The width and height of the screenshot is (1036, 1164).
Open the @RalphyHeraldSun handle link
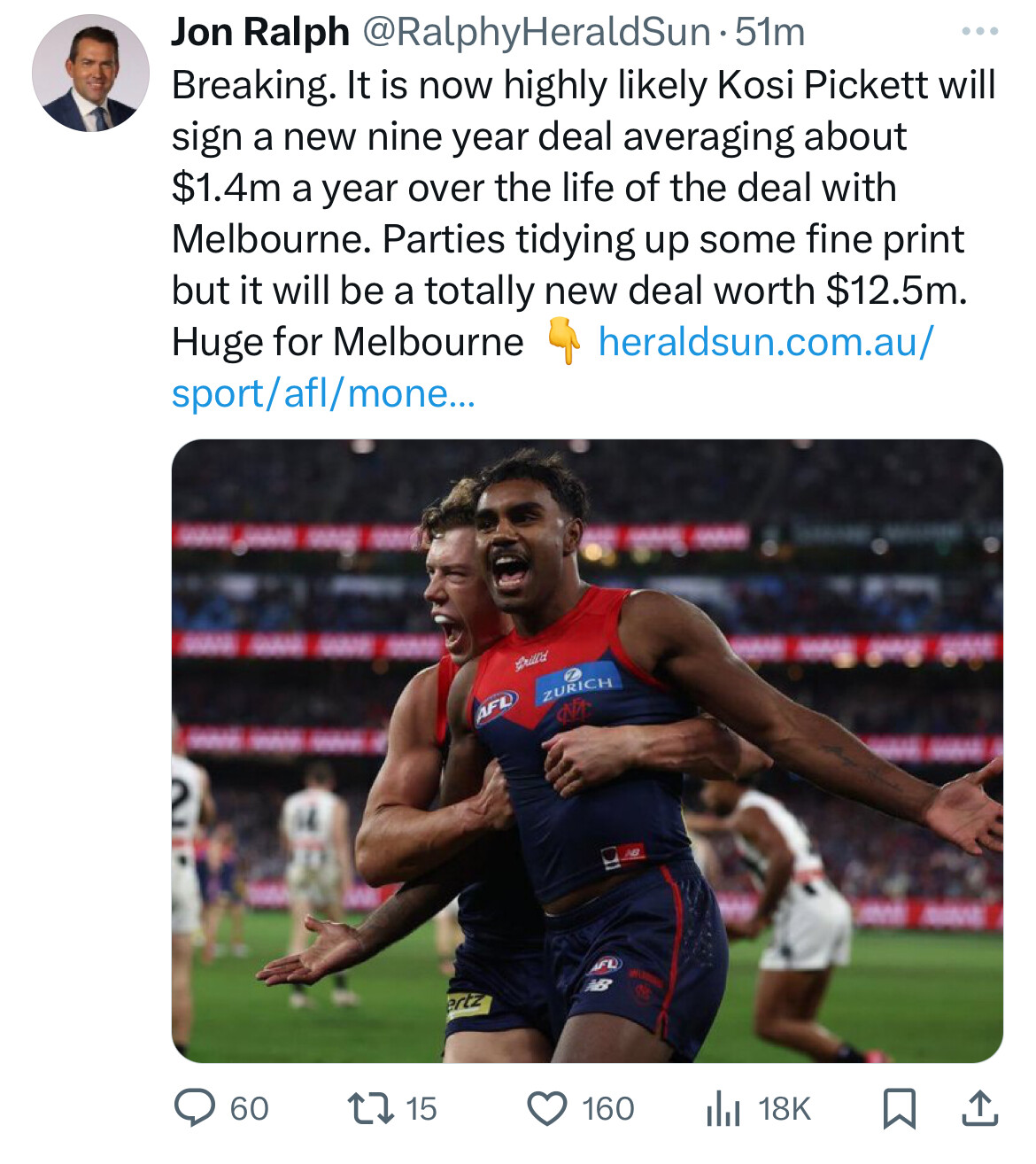pyautogui.click(x=536, y=33)
